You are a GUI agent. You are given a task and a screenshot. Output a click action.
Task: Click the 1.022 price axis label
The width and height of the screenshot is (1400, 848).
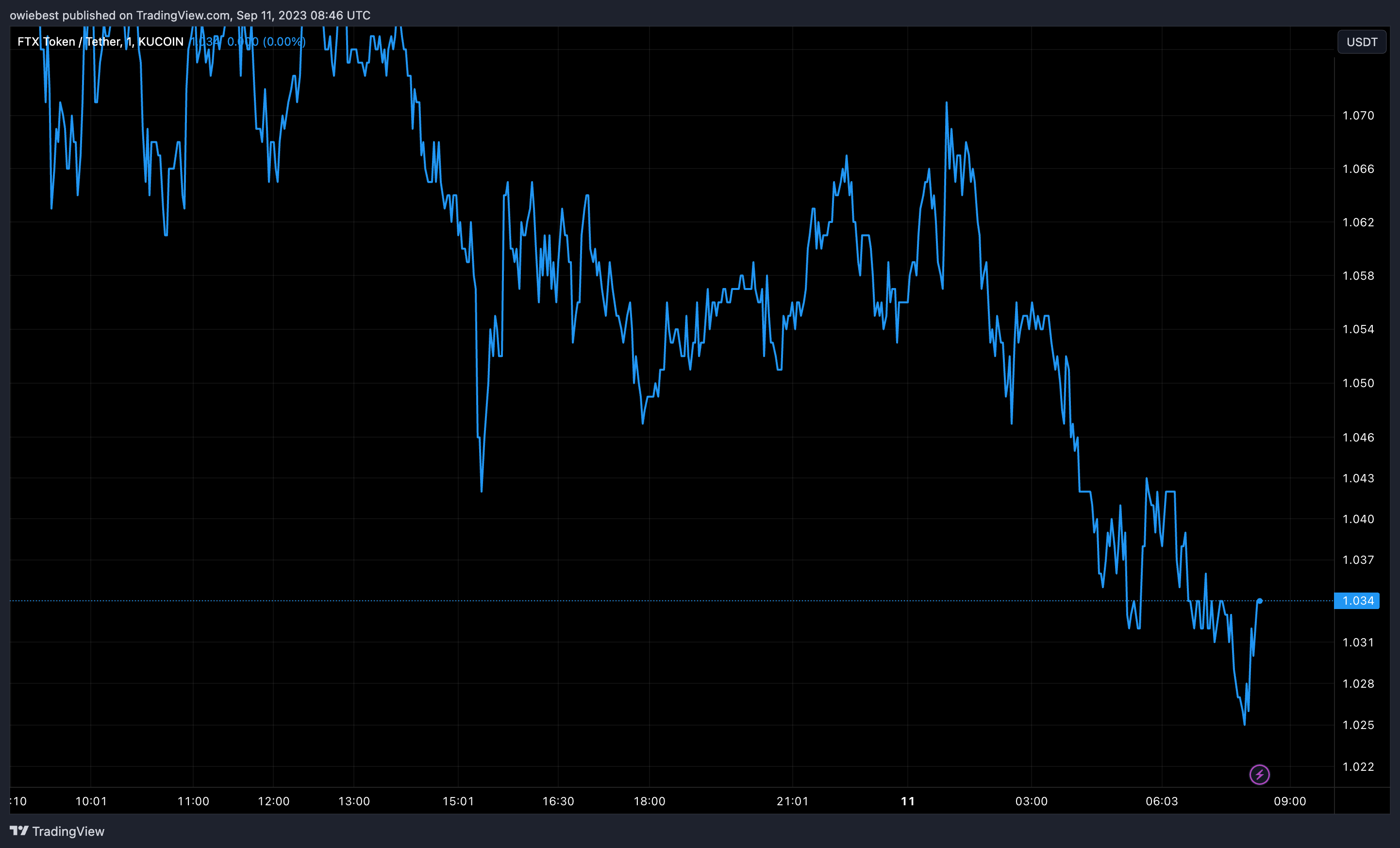pos(1358,767)
